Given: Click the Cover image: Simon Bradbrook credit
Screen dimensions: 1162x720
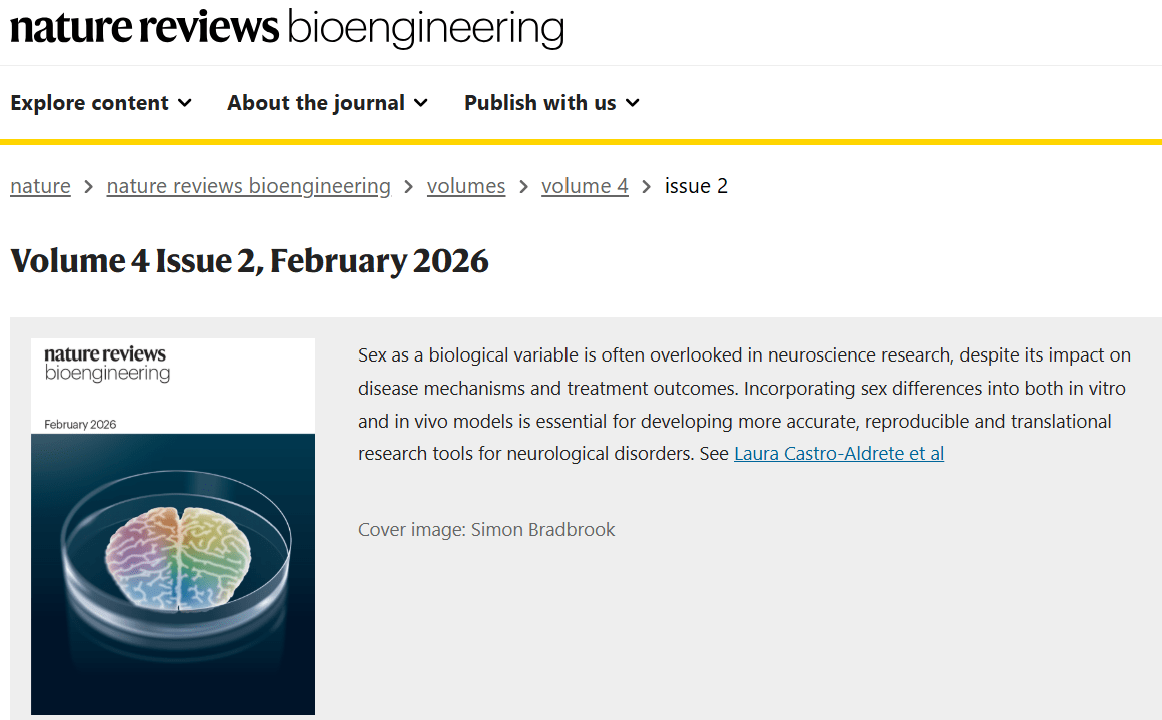Looking at the screenshot, I should pyautogui.click(x=487, y=529).
